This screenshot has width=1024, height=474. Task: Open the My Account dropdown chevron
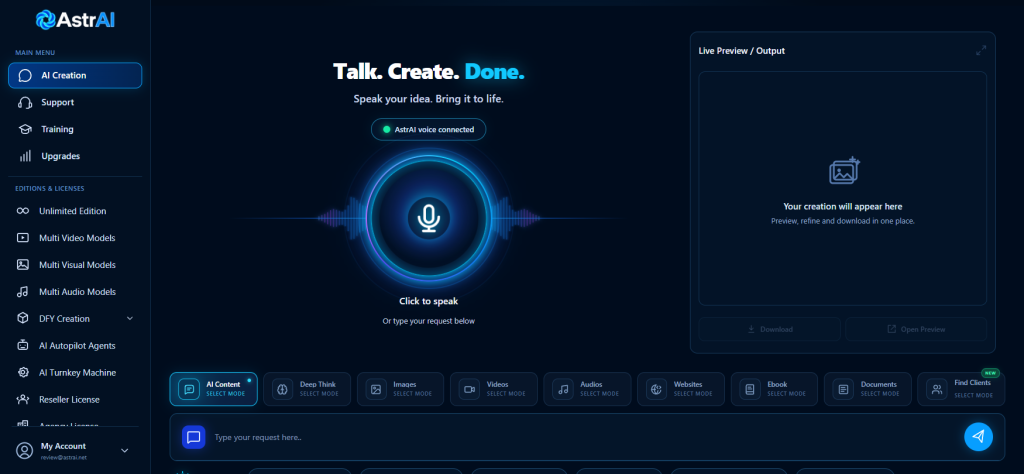tap(125, 450)
